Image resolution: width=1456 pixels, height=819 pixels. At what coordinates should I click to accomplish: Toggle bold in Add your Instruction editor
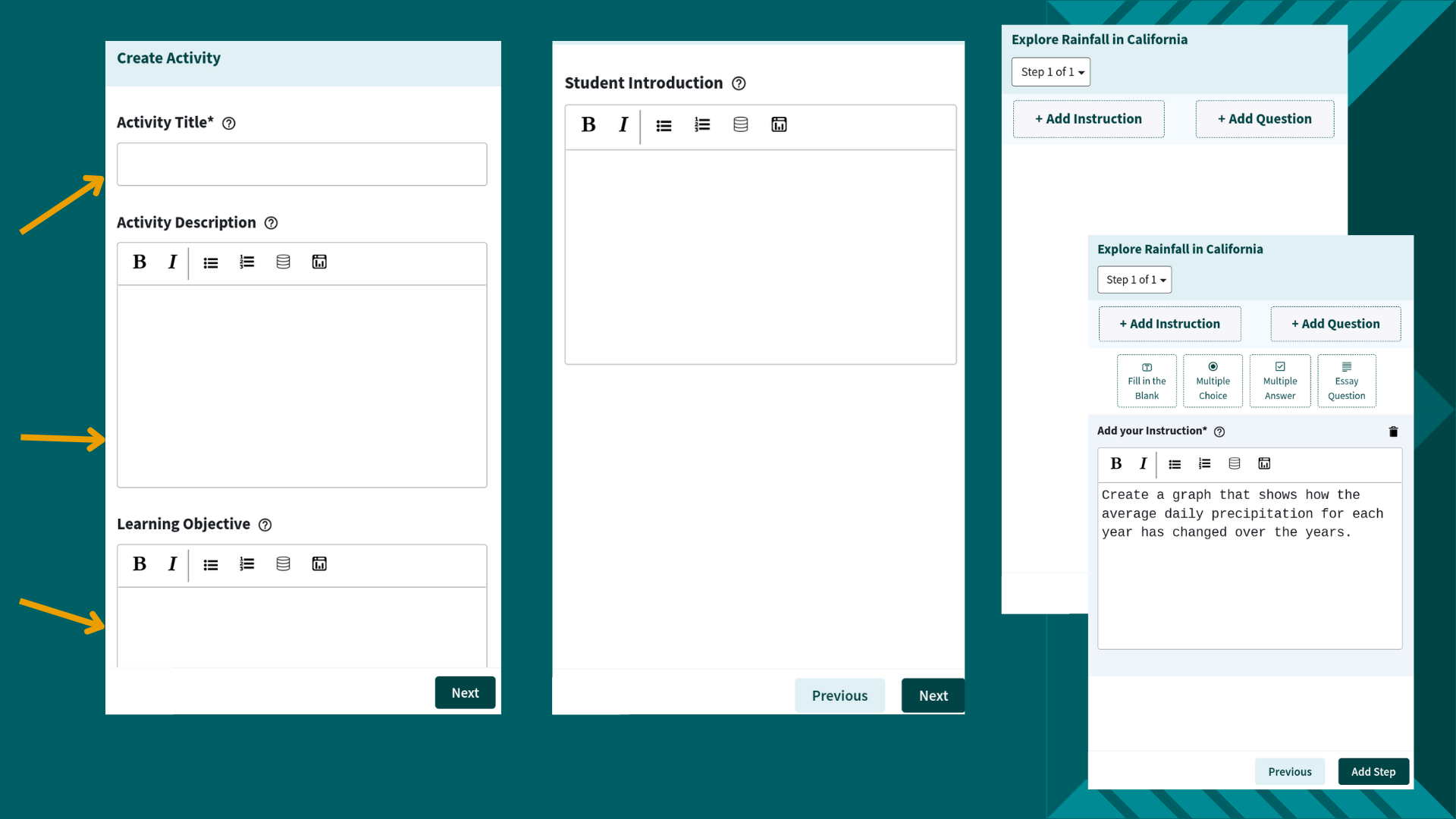(x=1116, y=464)
